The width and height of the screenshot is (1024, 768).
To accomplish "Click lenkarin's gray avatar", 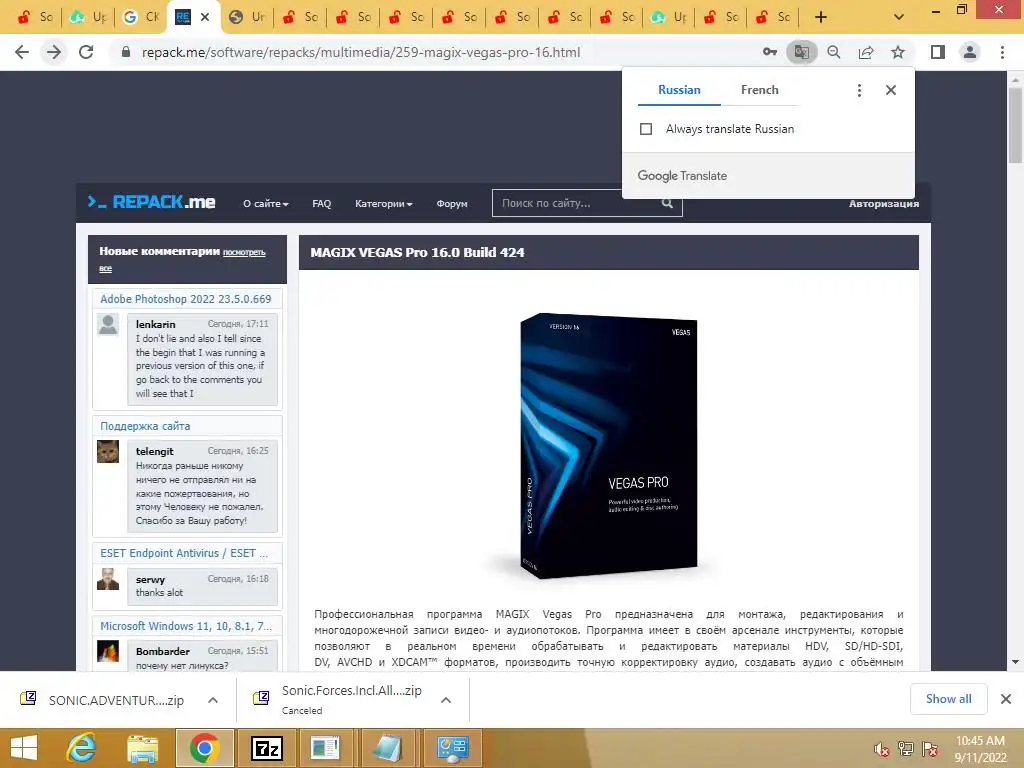I will 108,325.
